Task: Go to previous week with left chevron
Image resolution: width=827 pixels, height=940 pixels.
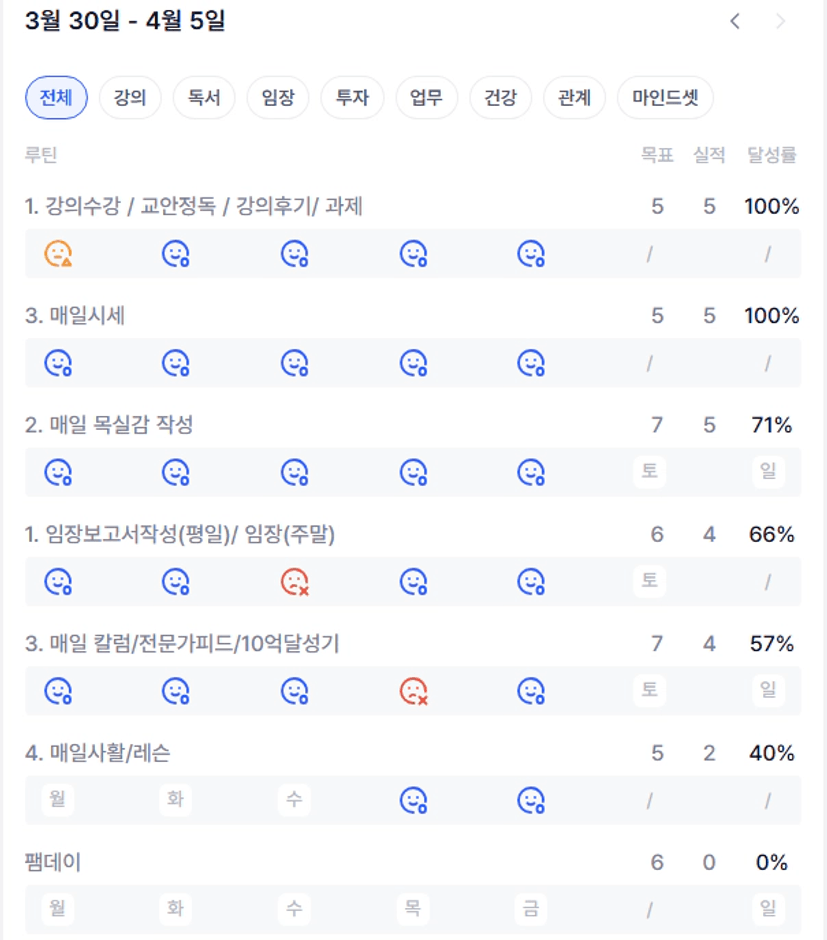Action: (x=735, y=21)
